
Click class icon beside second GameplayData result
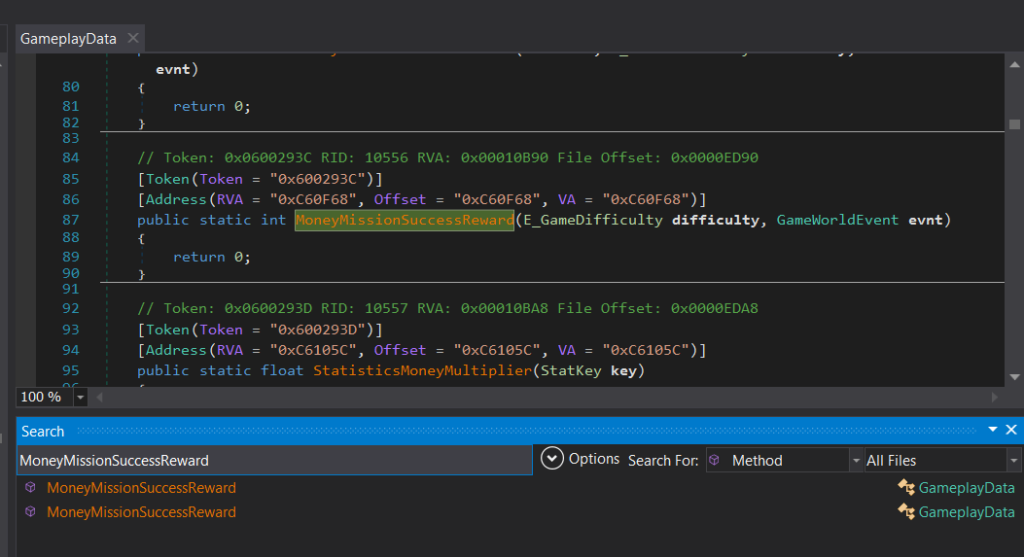[x=906, y=511]
